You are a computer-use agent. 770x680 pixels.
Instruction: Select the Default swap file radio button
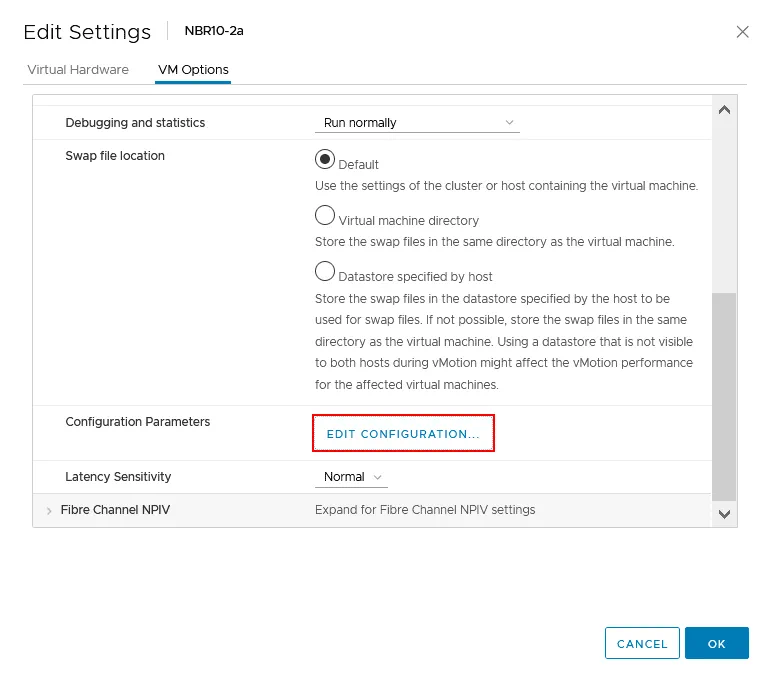click(325, 160)
